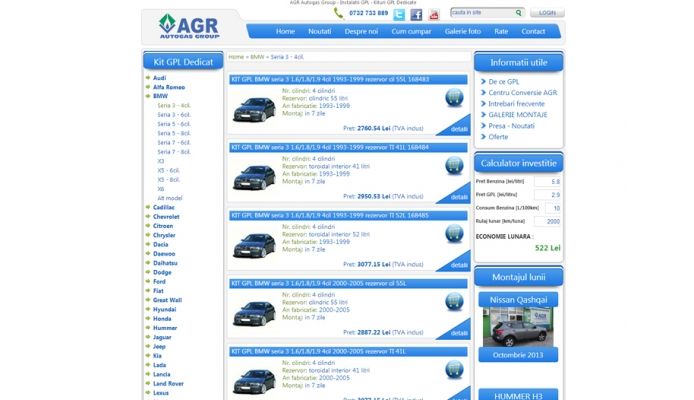Expand the Audi brand category

coord(159,78)
